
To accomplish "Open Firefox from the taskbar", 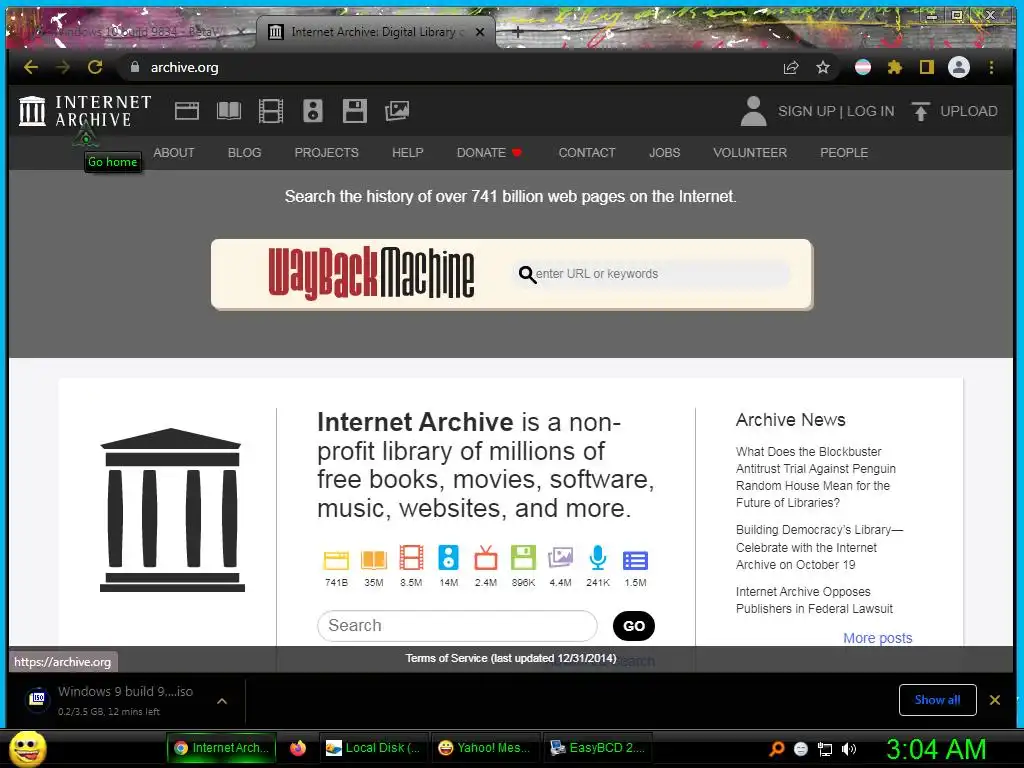I will click(x=298, y=748).
